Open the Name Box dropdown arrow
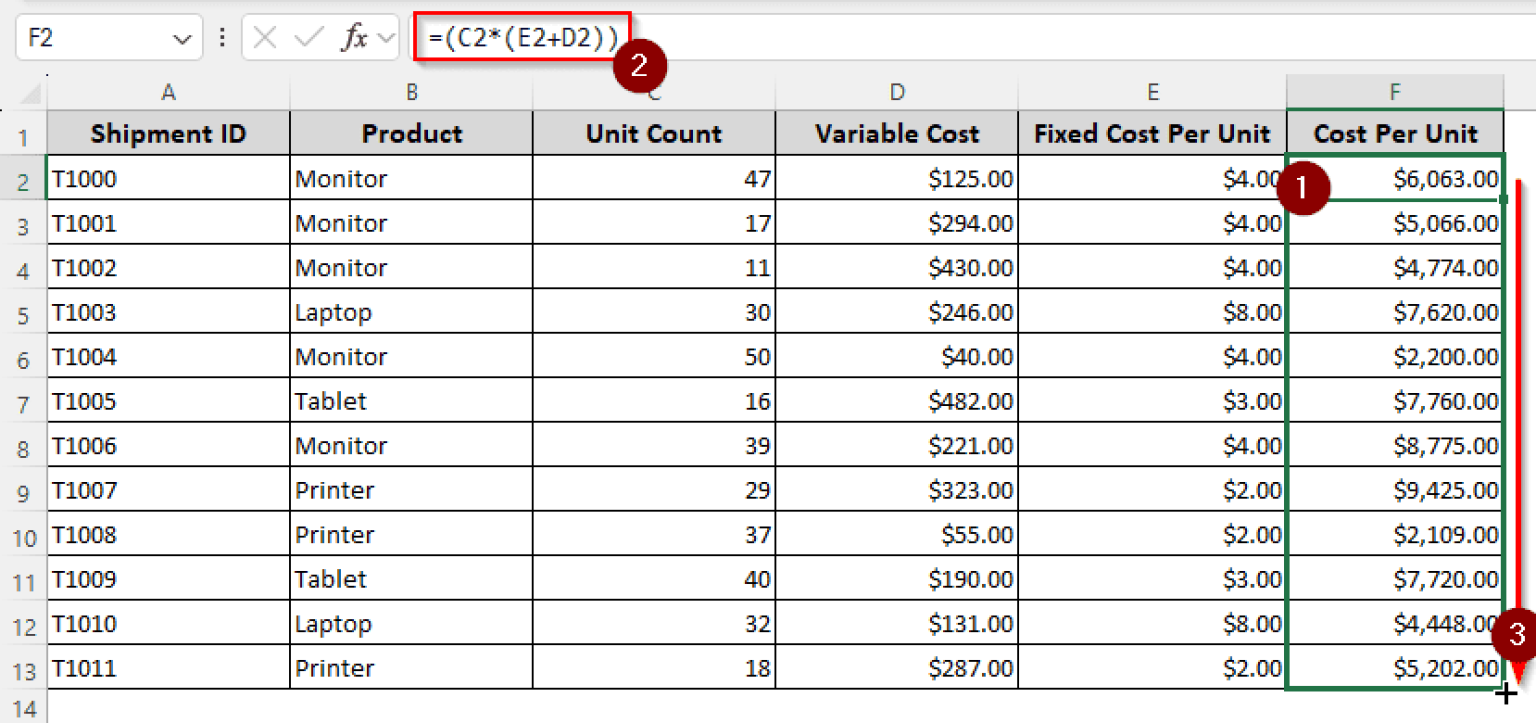Screen dimensions: 1536x723 [181, 39]
